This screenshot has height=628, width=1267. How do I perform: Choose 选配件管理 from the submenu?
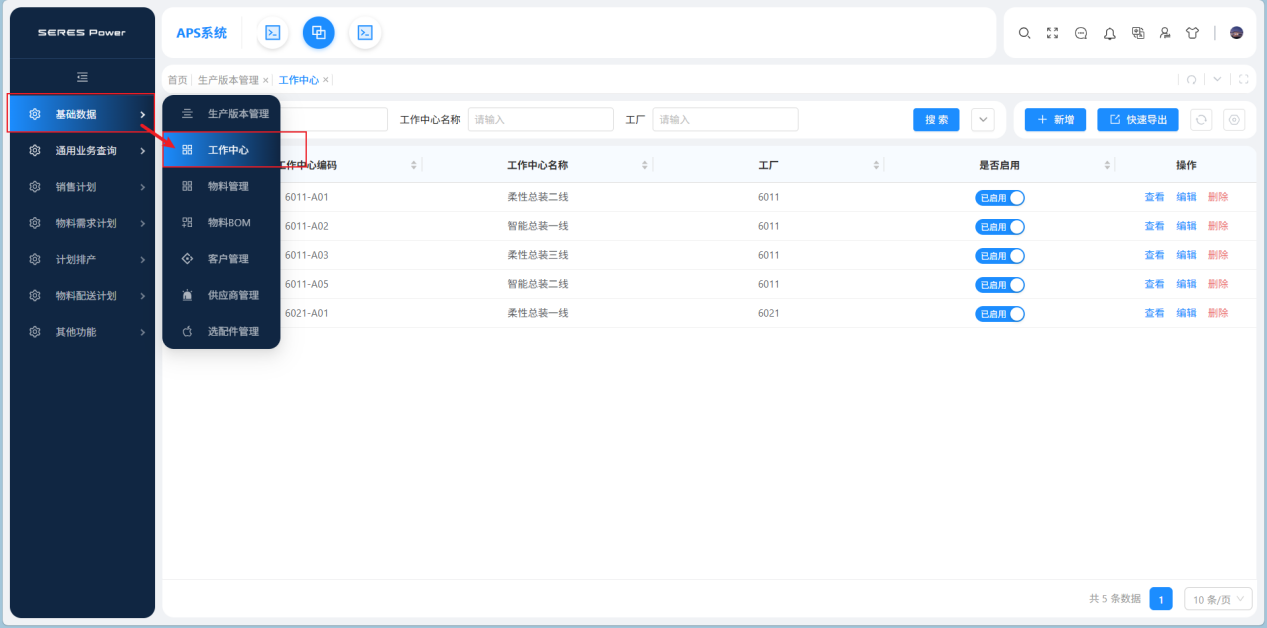[x=221, y=332]
